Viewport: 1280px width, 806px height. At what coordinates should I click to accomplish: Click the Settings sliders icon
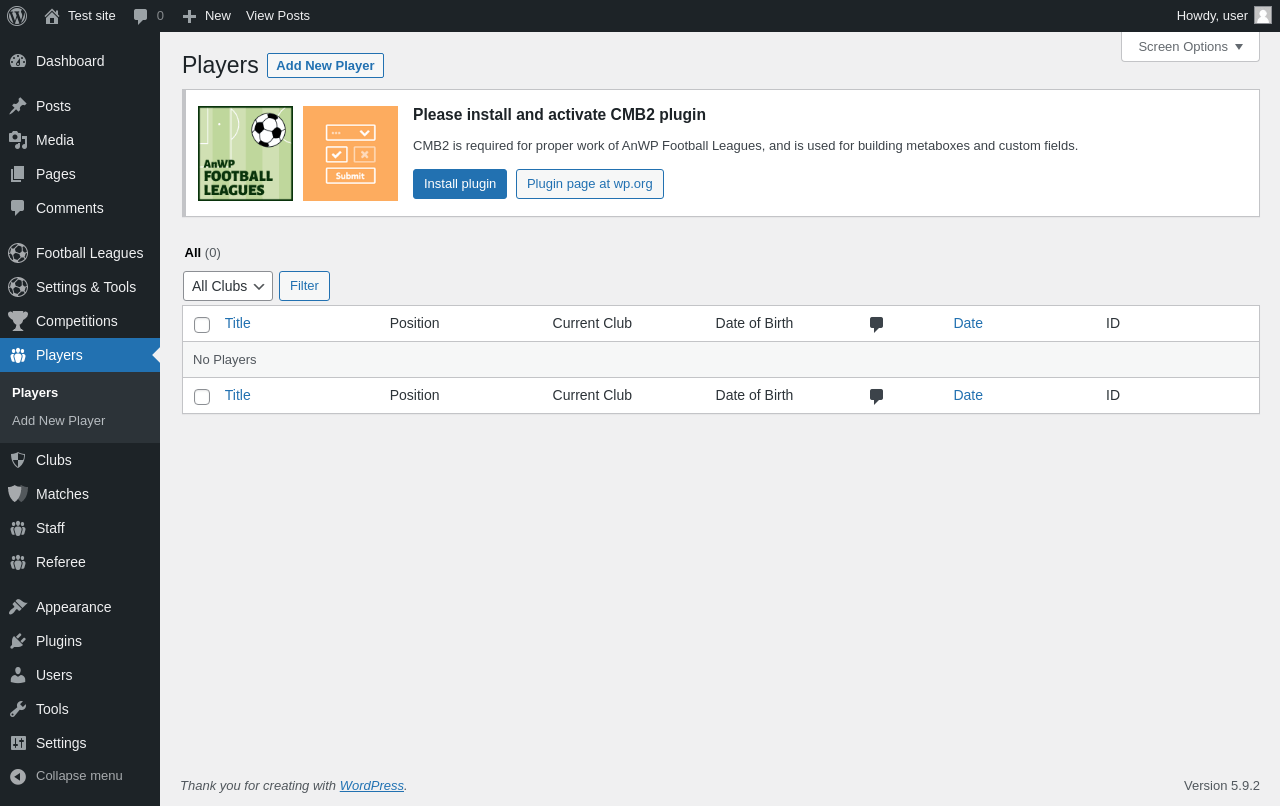pyautogui.click(x=18, y=743)
